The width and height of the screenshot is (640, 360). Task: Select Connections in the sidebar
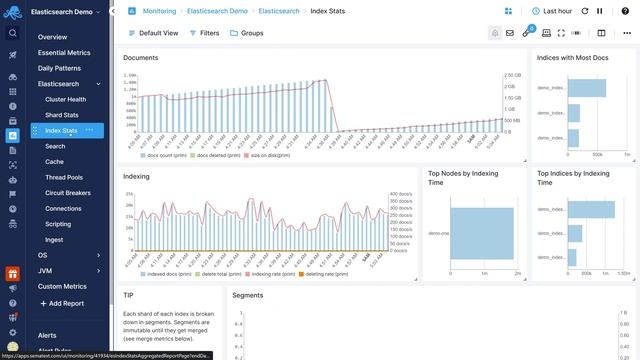coord(63,208)
